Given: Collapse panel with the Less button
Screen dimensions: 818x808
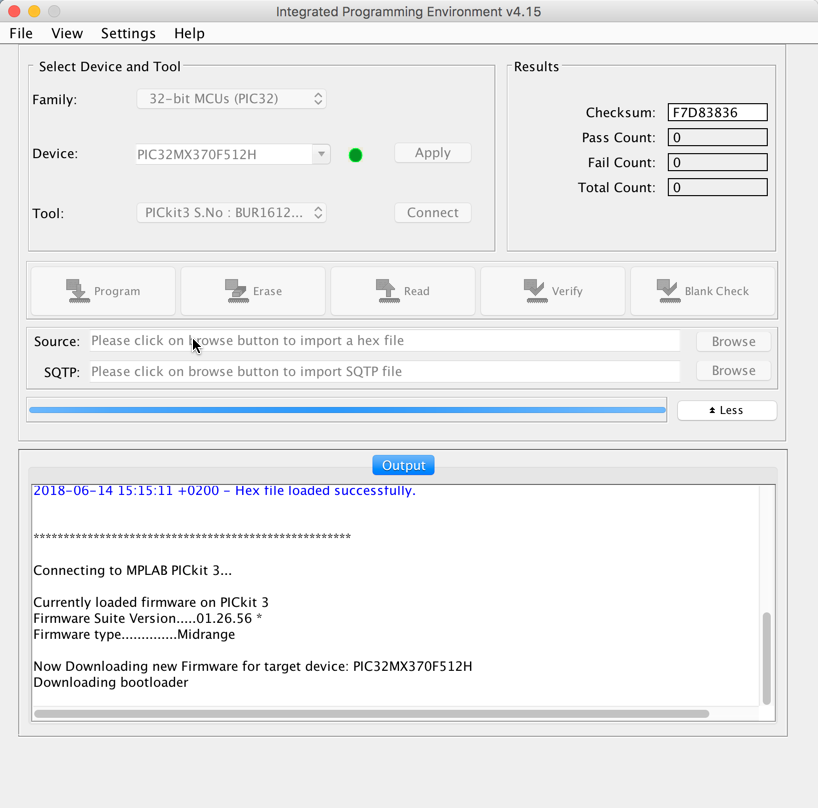Looking at the screenshot, I should pos(726,410).
